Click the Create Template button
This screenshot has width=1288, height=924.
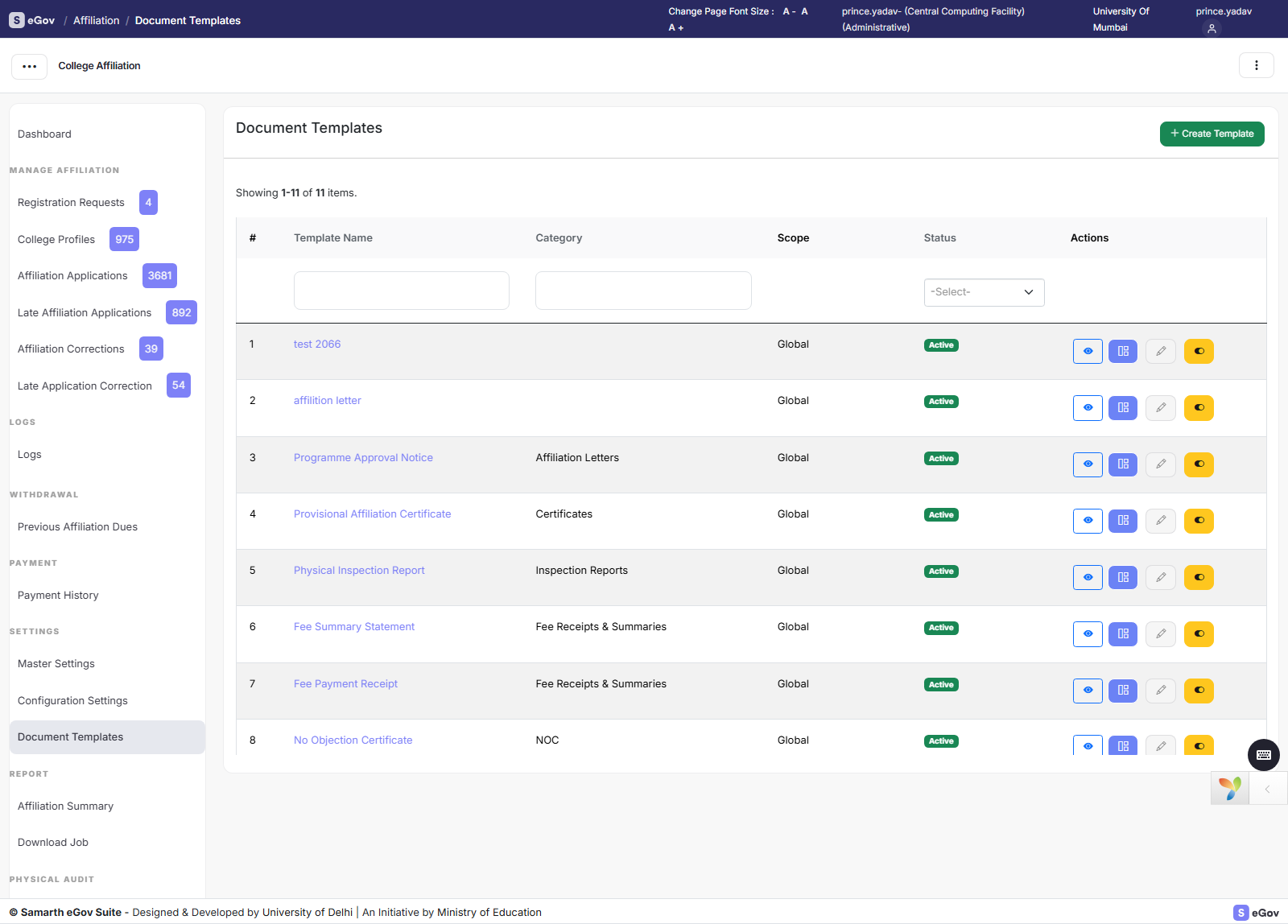(x=1212, y=134)
